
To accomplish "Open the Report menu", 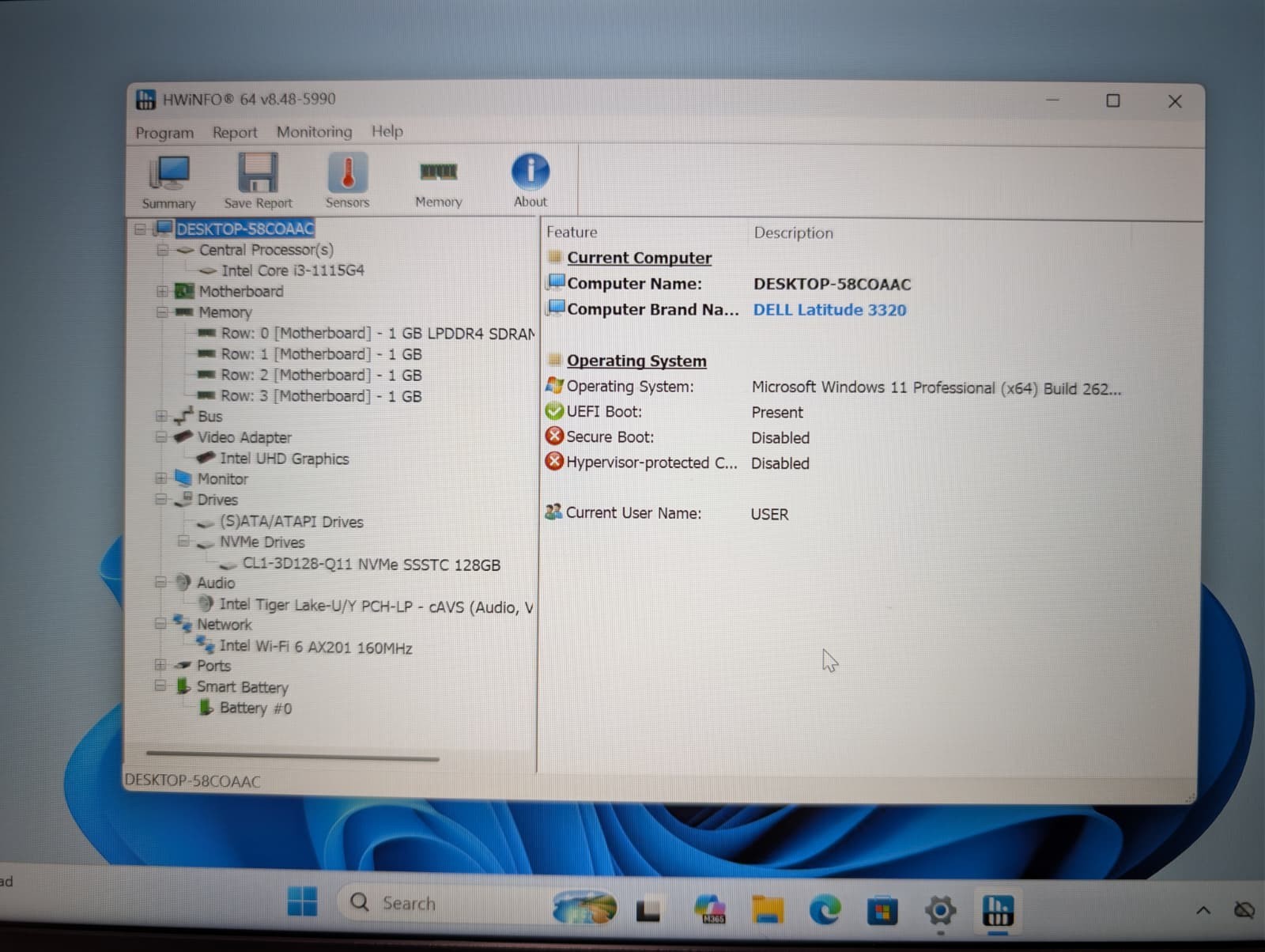I will [235, 133].
